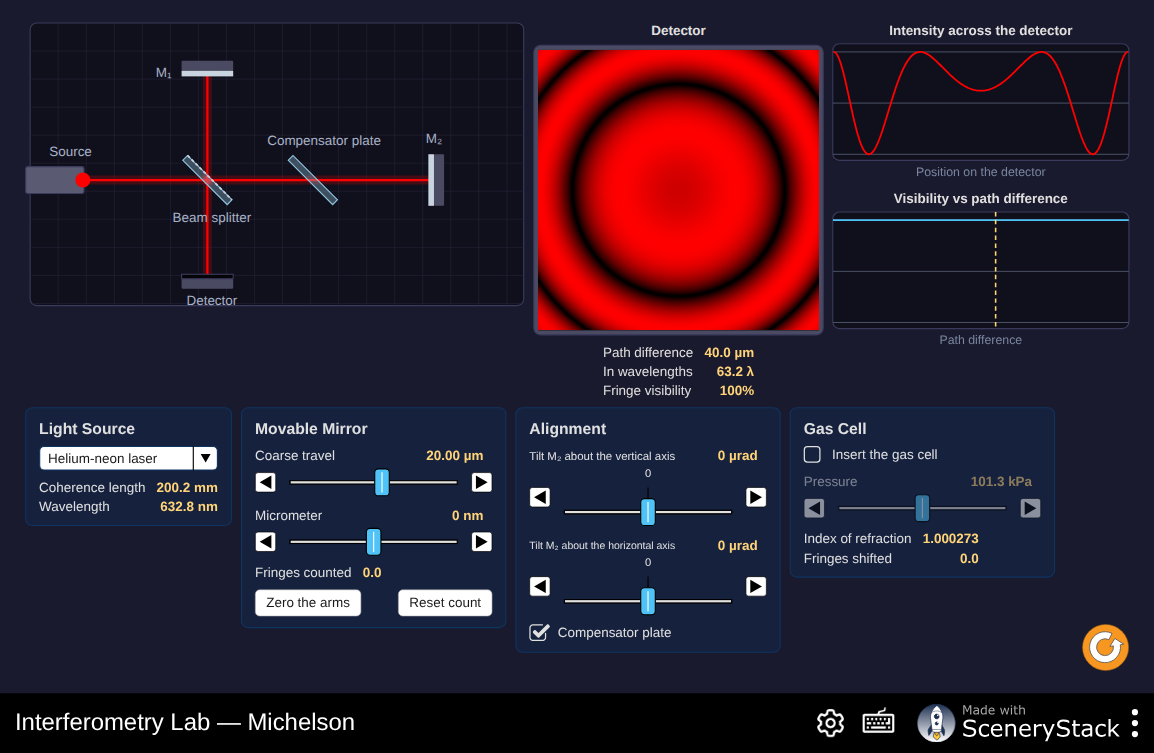Click the Interferometry Lab — Michelson title
Viewport: 1154px width, 753px height.
tap(185, 722)
